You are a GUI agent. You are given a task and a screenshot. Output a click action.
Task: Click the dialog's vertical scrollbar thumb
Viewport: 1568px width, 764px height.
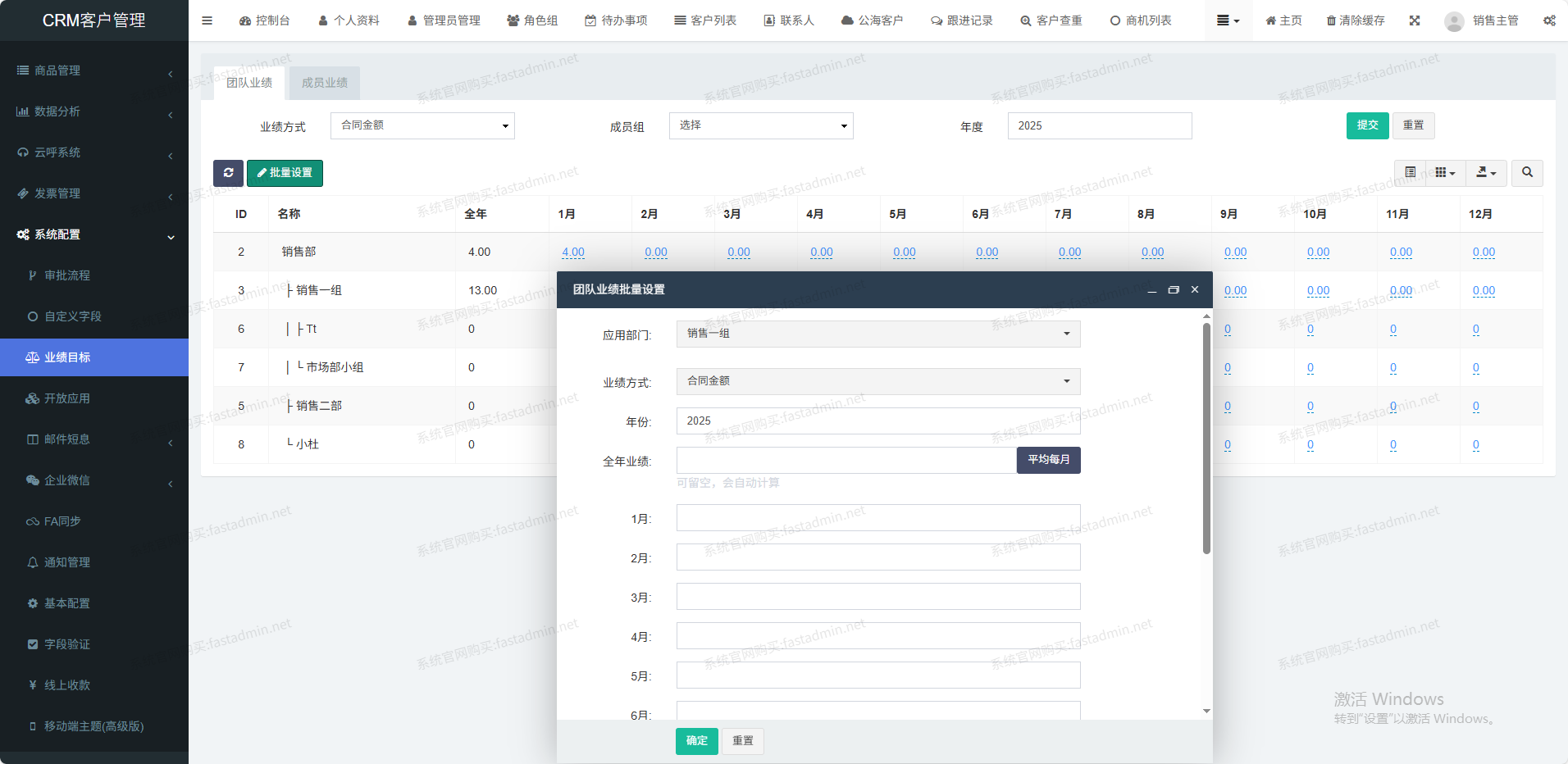click(1206, 439)
